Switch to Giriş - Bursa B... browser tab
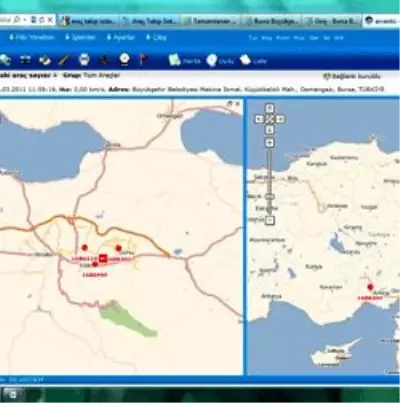 332,21
